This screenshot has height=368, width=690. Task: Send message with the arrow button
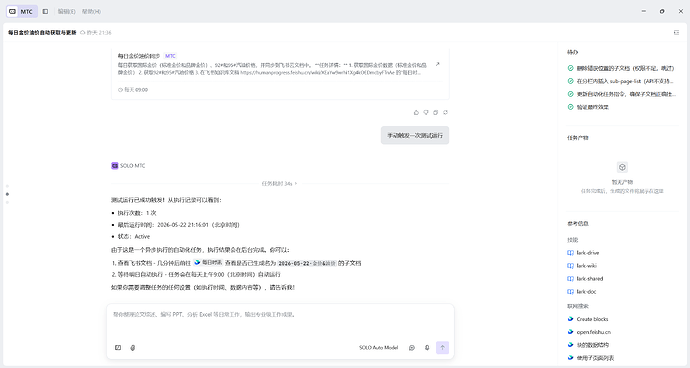[442, 348]
